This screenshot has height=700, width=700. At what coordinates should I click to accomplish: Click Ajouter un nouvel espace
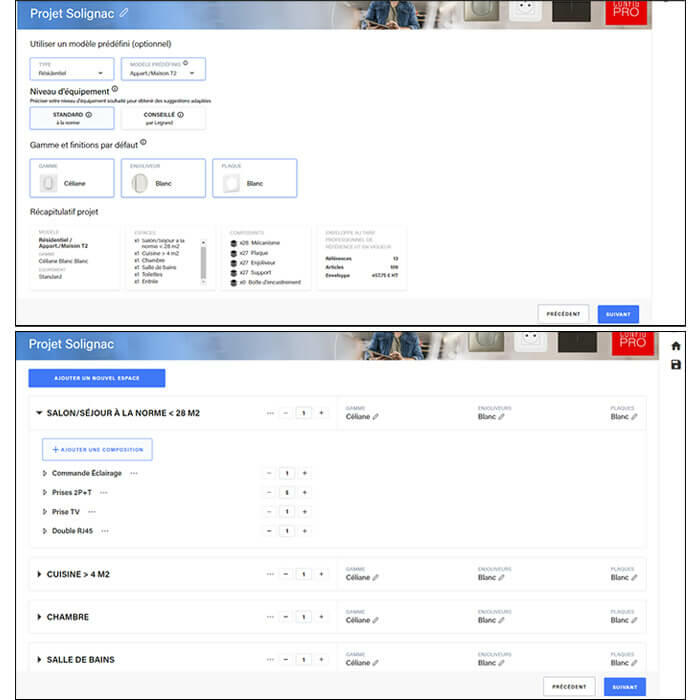tap(97, 378)
